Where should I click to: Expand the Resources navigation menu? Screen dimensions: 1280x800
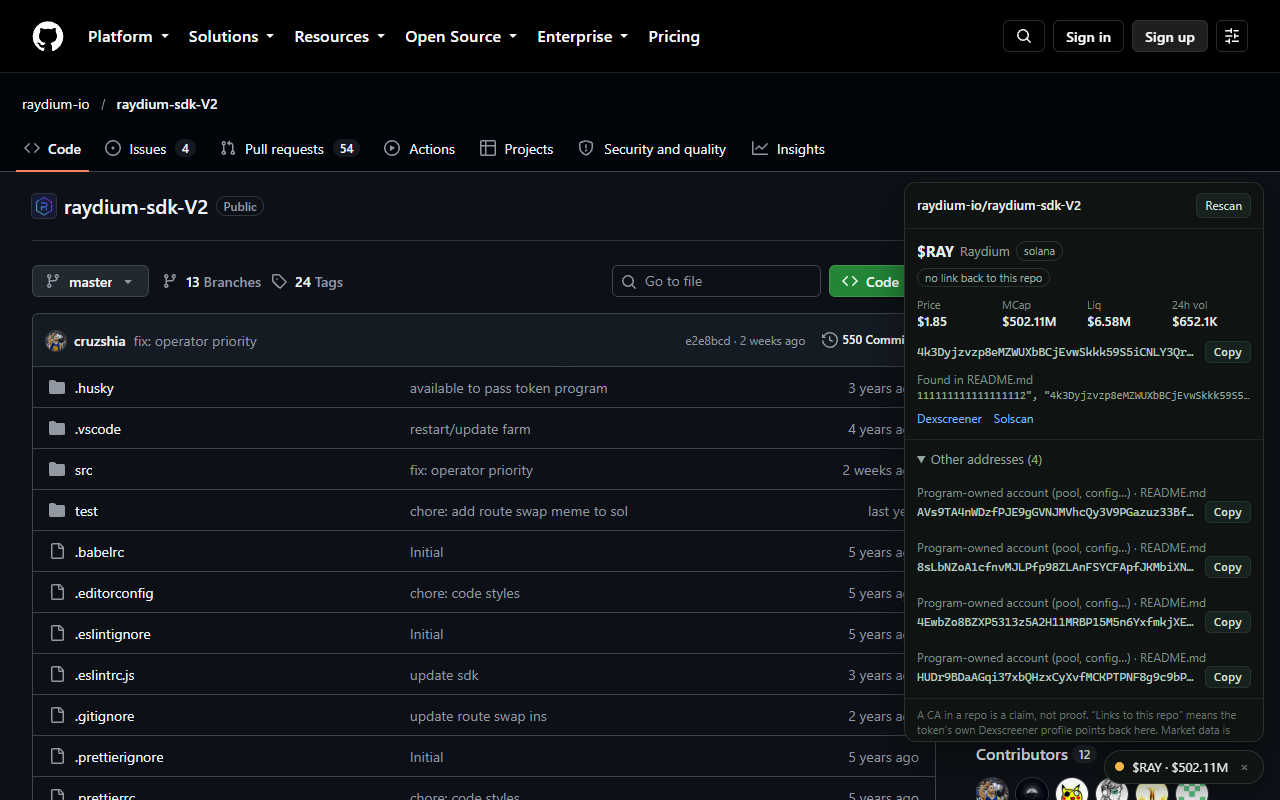click(x=339, y=37)
